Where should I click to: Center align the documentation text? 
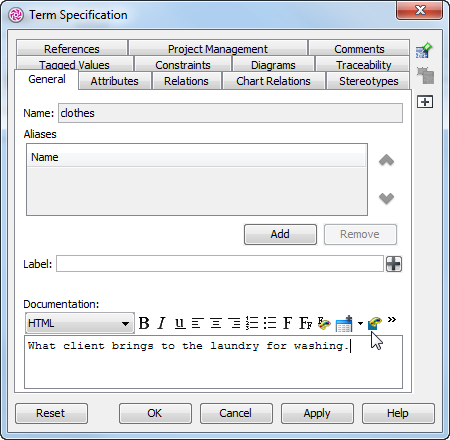(216, 323)
